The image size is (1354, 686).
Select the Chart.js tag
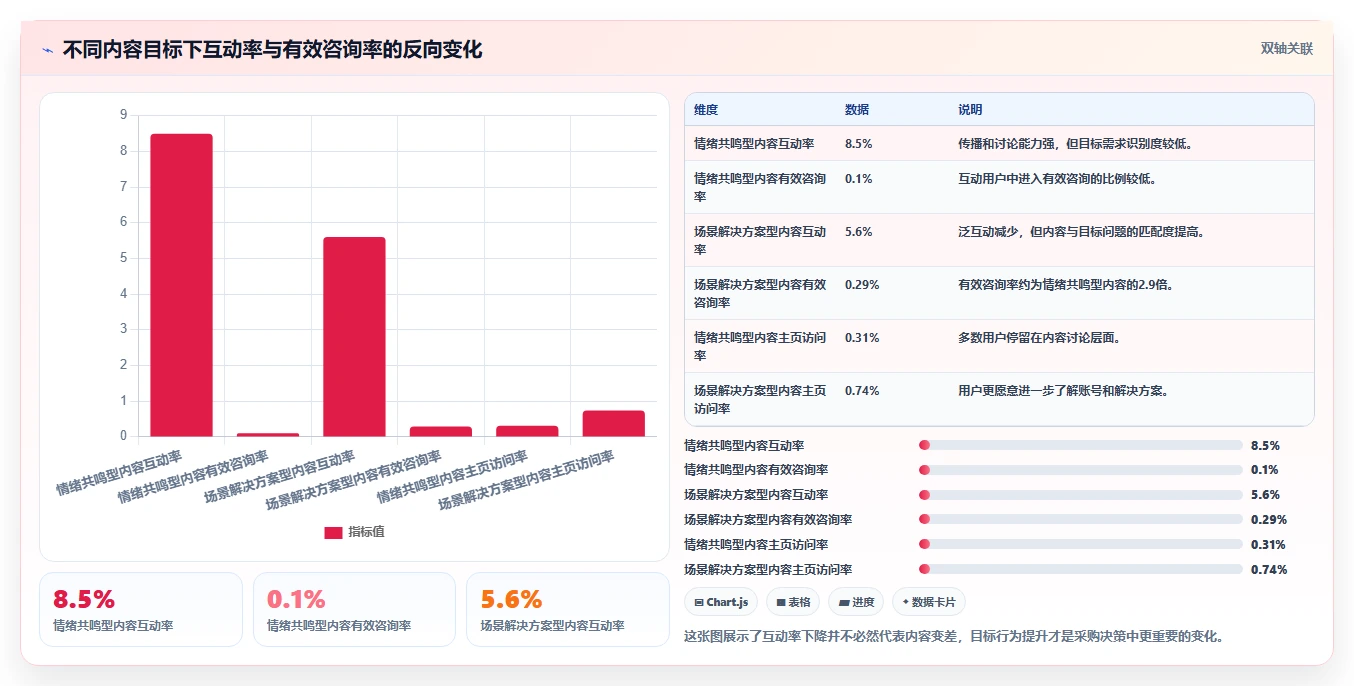[721, 602]
